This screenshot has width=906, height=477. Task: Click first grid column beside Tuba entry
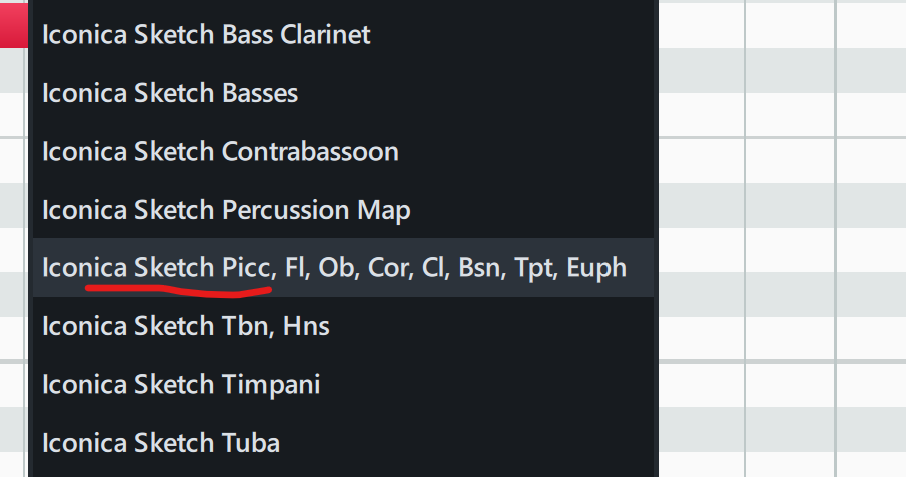pos(700,442)
